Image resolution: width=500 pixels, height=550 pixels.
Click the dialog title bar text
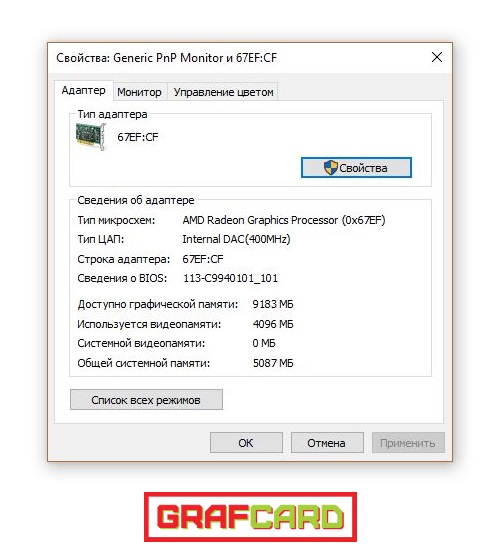[x=166, y=58]
